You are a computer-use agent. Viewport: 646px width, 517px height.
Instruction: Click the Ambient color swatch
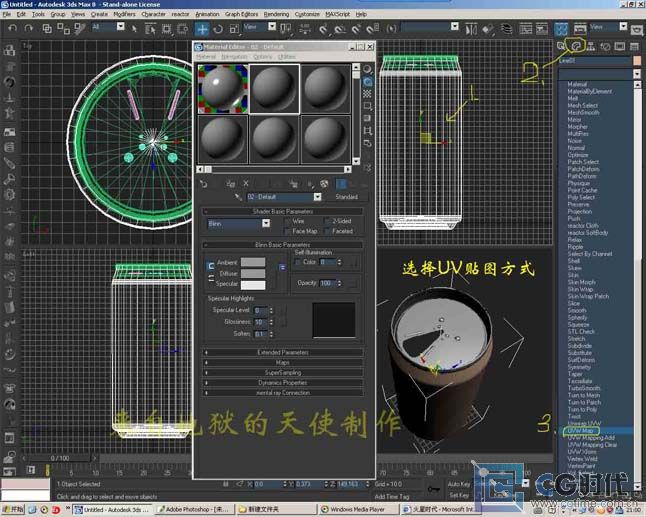coord(253,262)
